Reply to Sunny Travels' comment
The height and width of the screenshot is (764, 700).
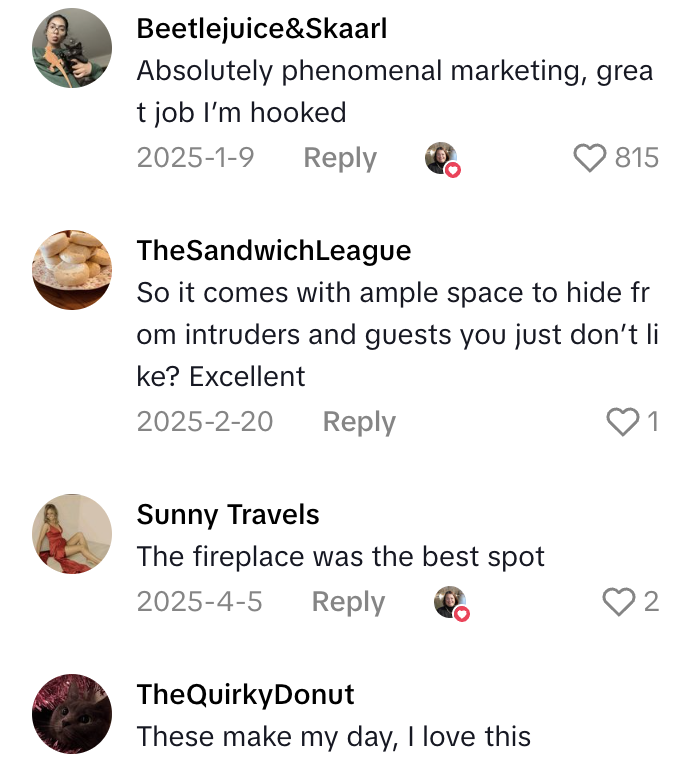(348, 601)
